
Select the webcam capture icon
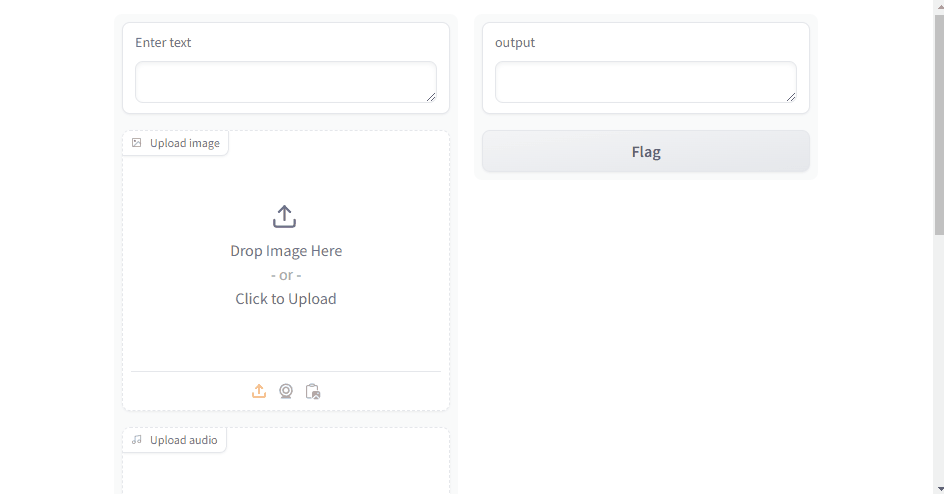pyautogui.click(x=286, y=391)
